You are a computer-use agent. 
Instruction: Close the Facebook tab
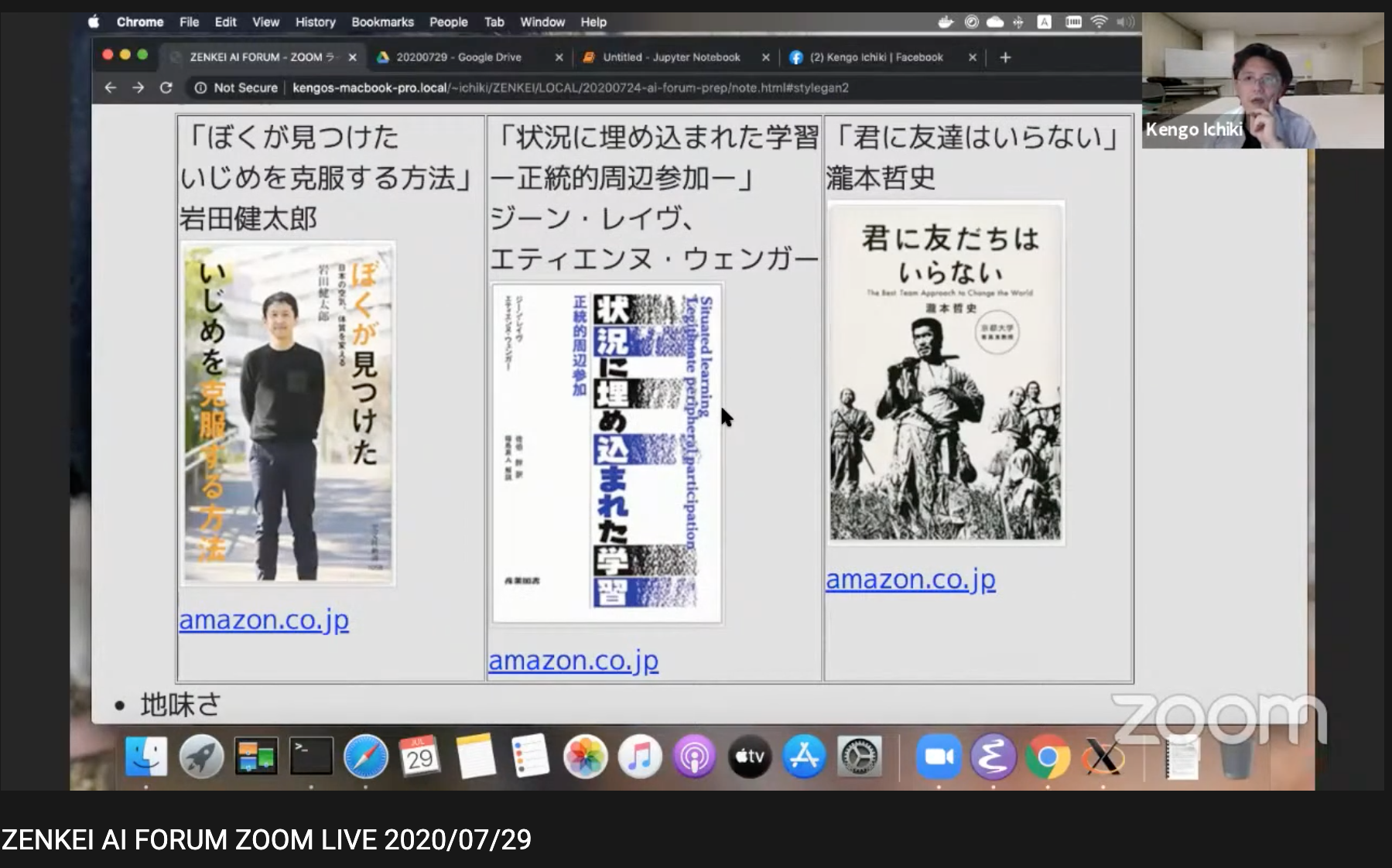[x=973, y=57]
